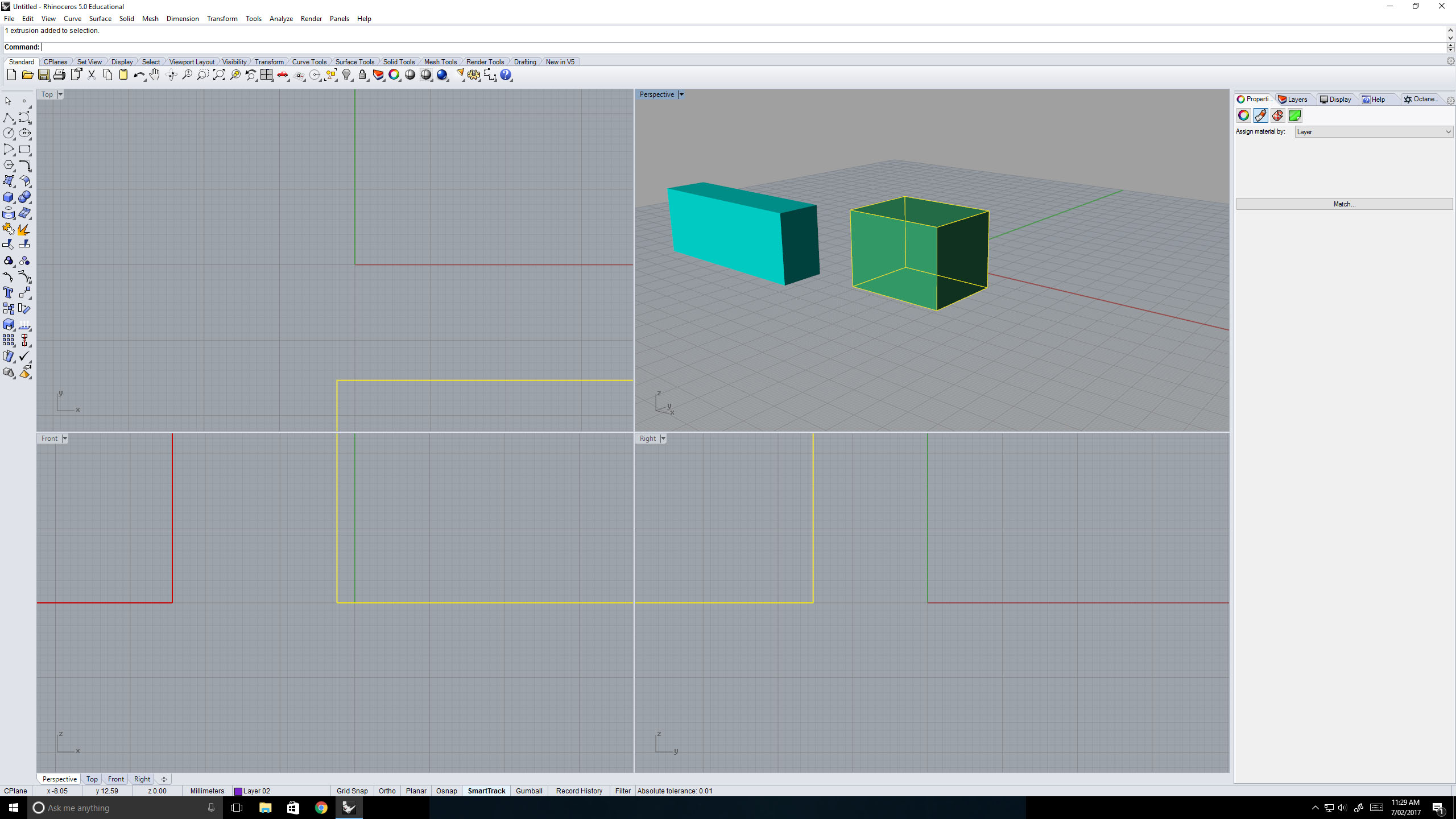Click the Undo arrow icon

click(138, 75)
